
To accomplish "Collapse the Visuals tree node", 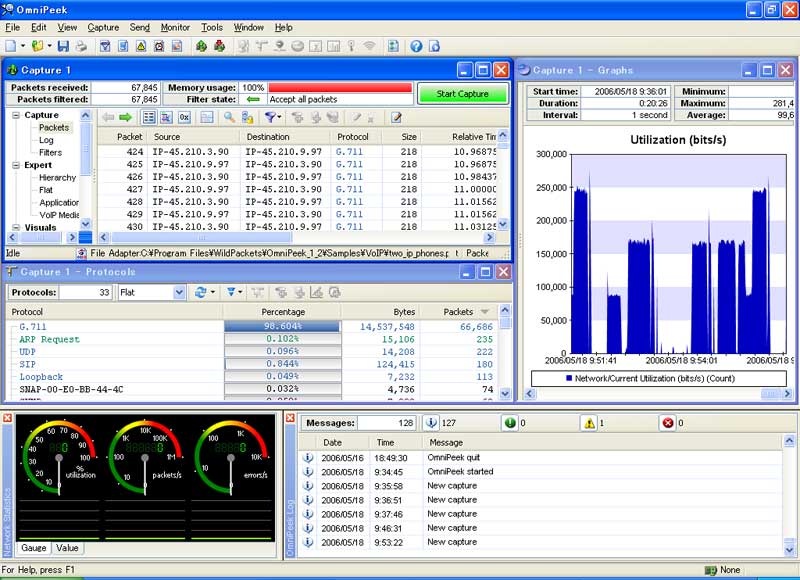I will point(16,228).
